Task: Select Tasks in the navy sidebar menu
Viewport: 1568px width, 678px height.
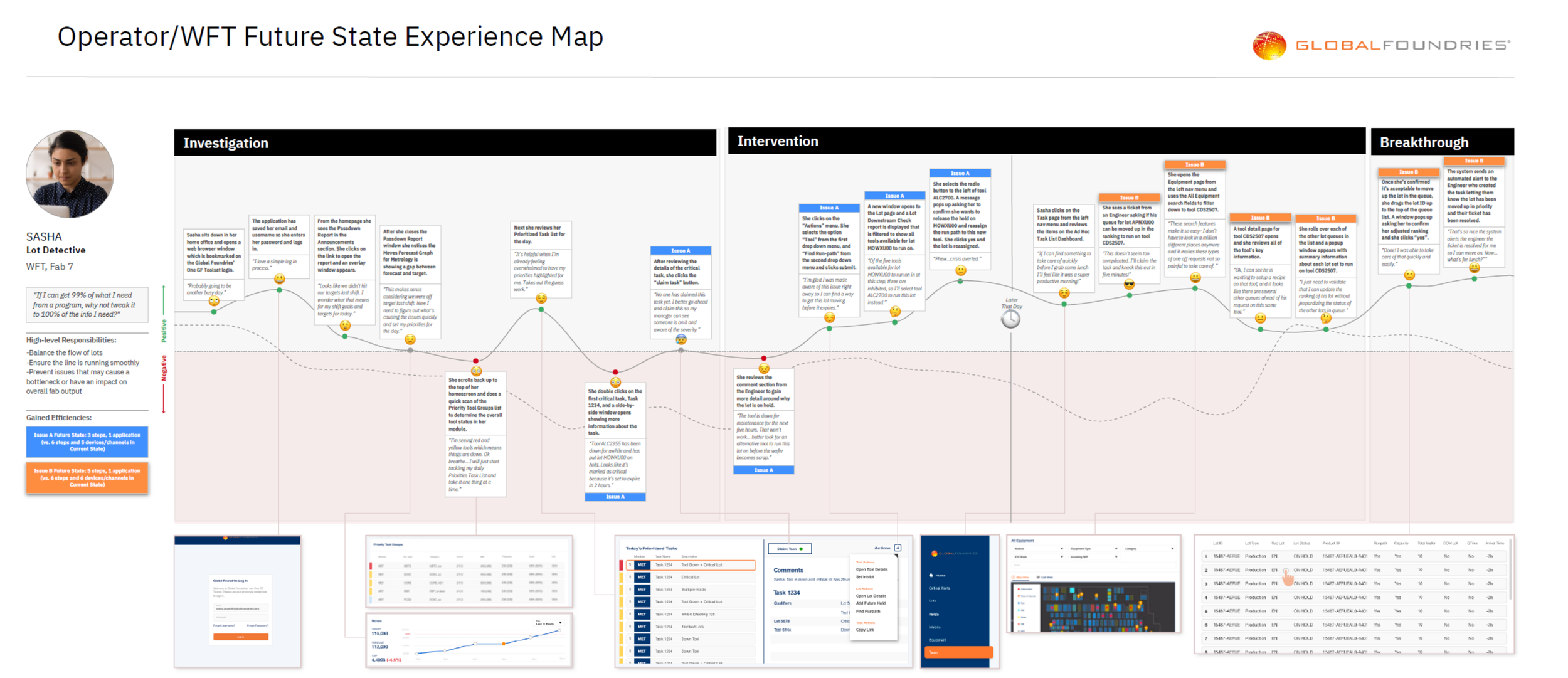Action: (958, 652)
